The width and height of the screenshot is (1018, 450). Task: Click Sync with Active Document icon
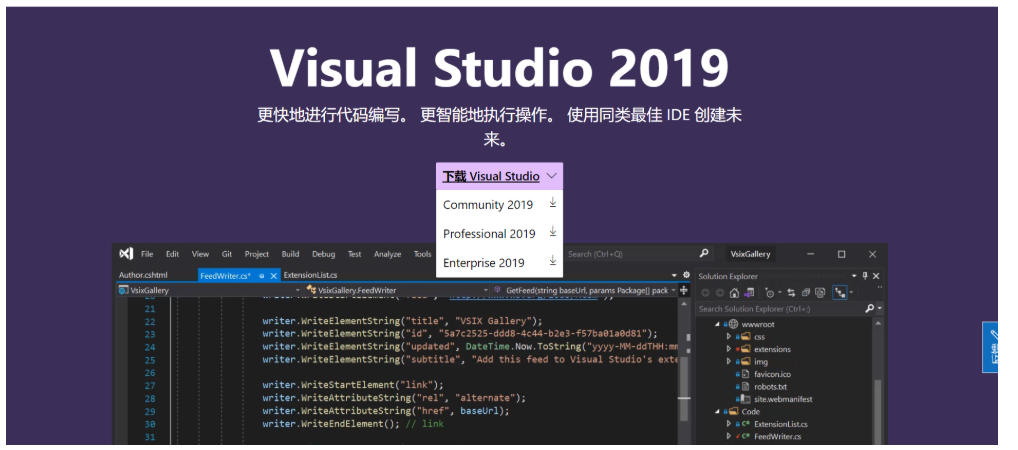point(791,292)
